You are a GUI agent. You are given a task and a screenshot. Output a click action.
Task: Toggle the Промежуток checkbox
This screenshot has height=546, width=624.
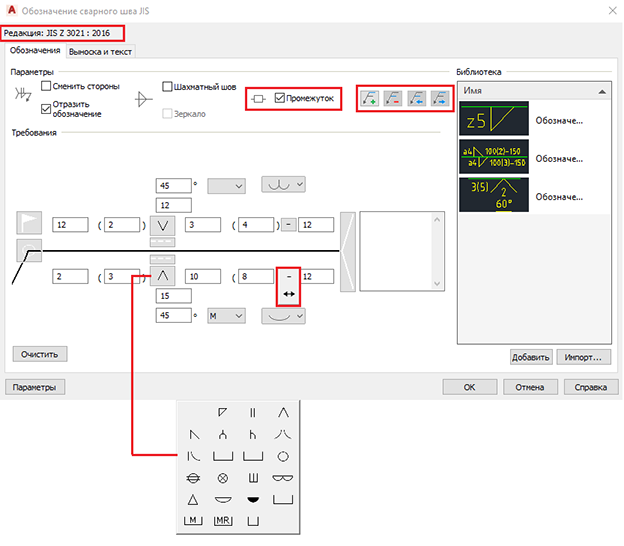coord(280,98)
